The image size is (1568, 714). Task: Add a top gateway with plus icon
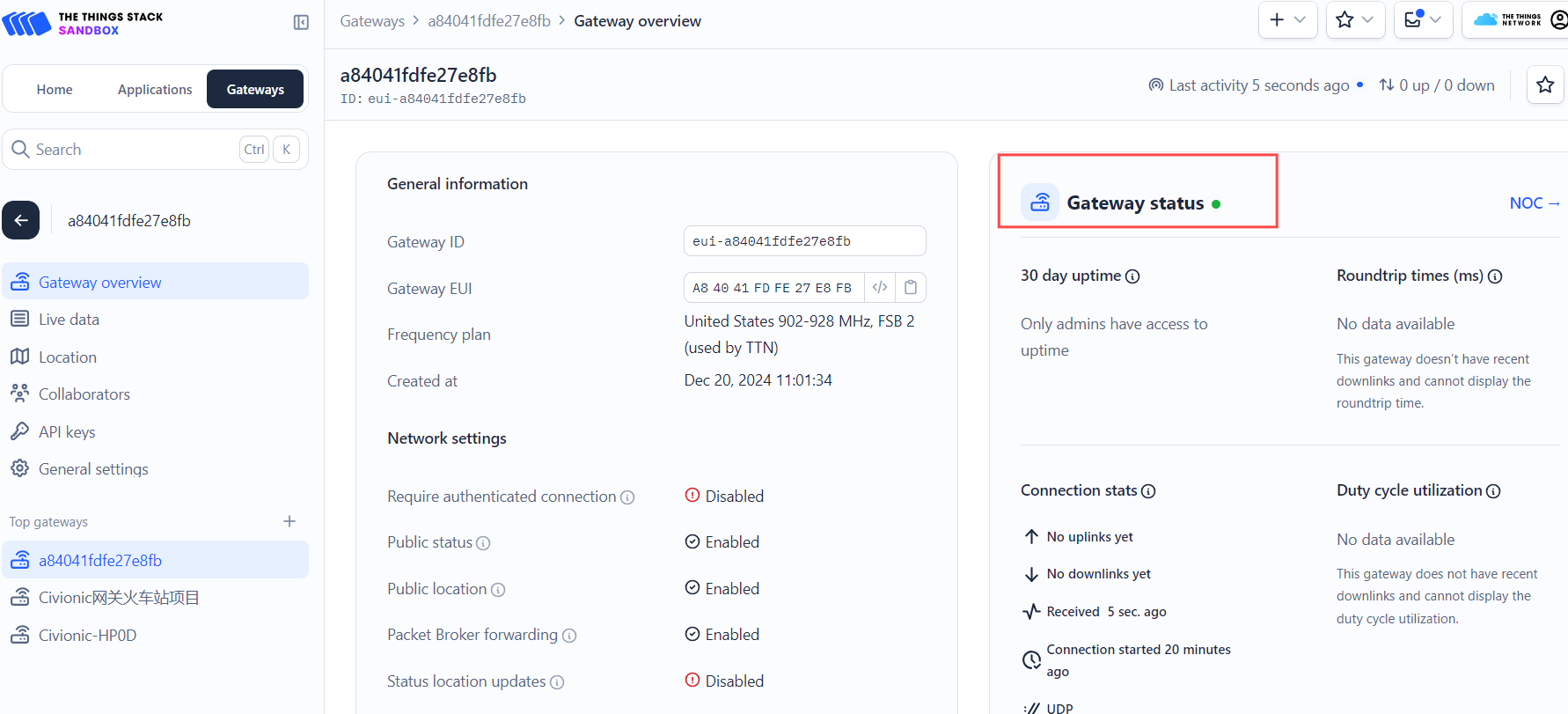pyautogui.click(x=289, y=521)
